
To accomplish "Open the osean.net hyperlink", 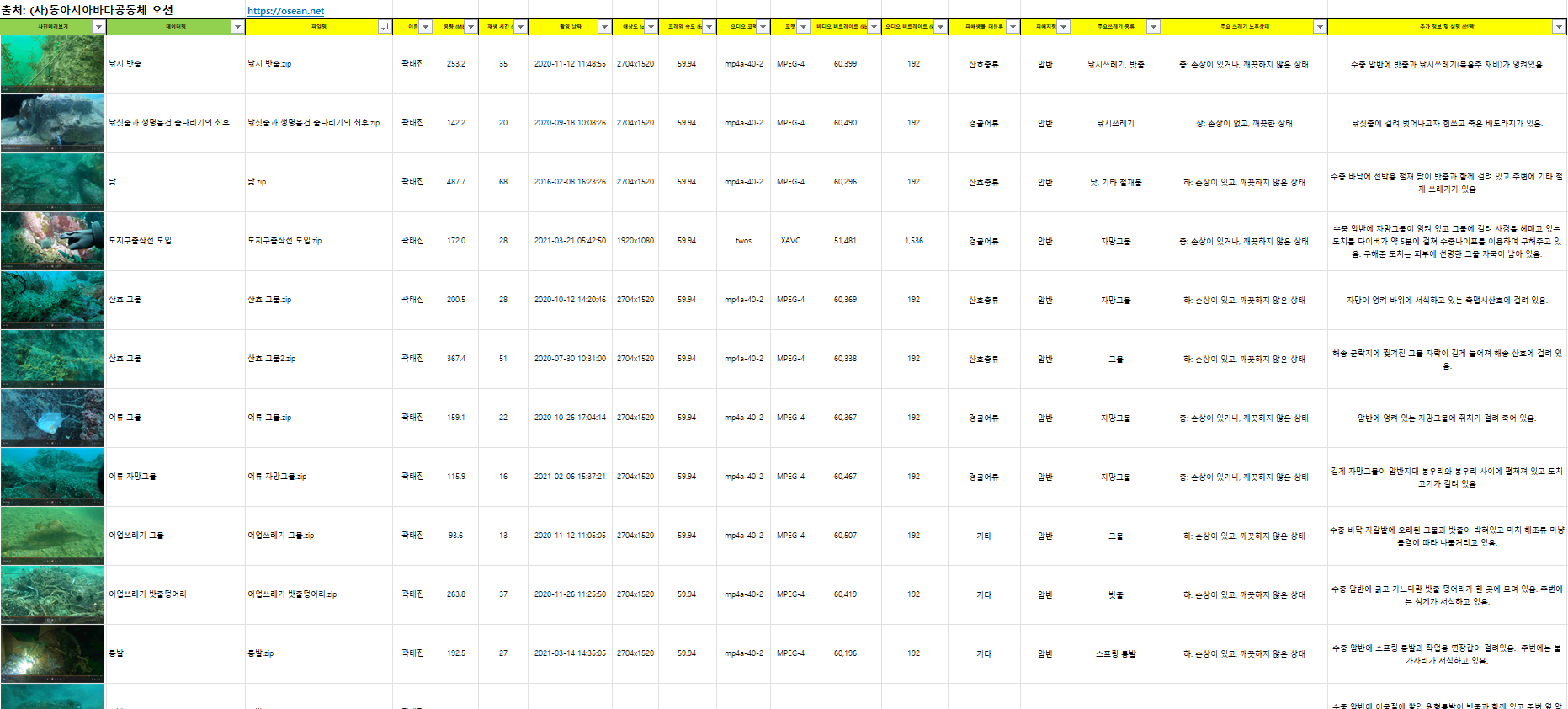I will coord(285,11).
